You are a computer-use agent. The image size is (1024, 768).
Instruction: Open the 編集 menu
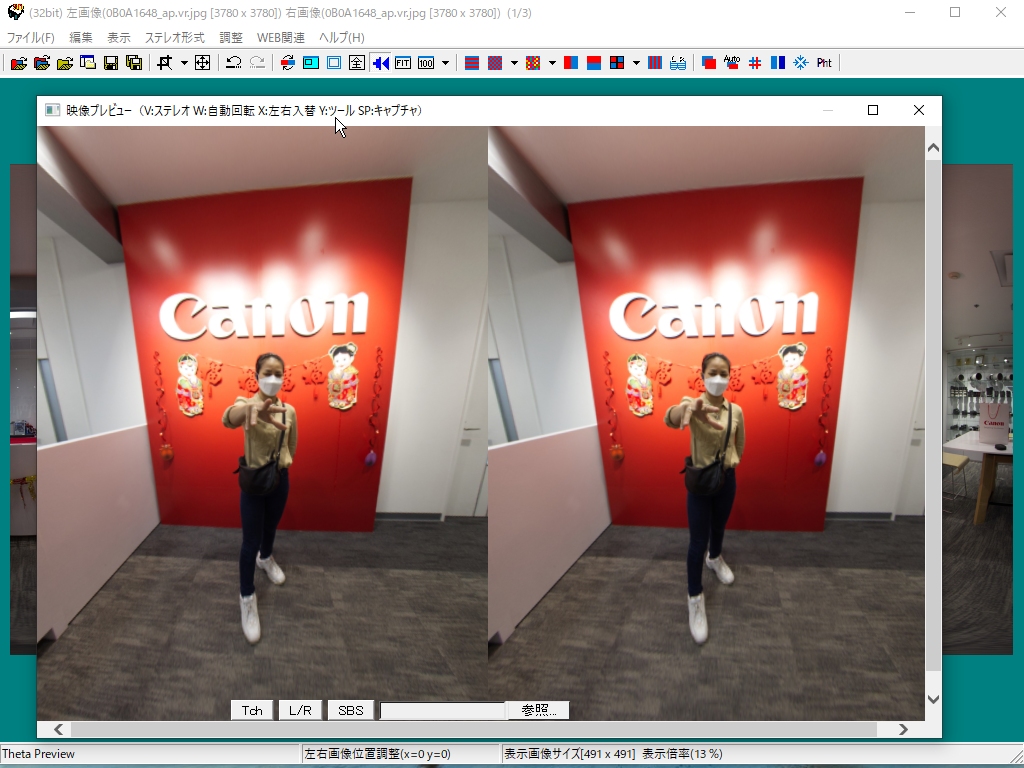[81, 38]
